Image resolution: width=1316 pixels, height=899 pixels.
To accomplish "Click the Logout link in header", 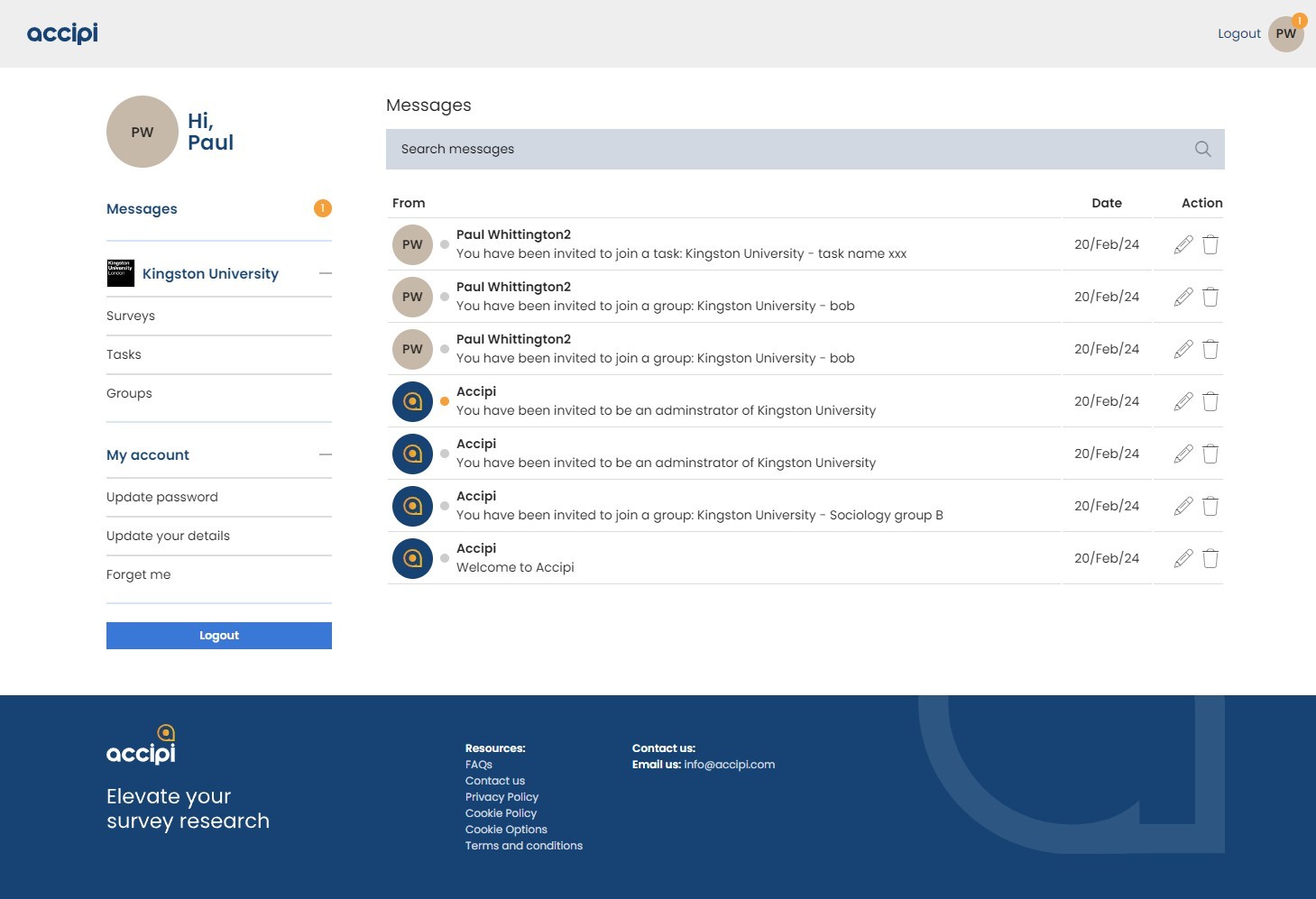I will coord(1238,33).
